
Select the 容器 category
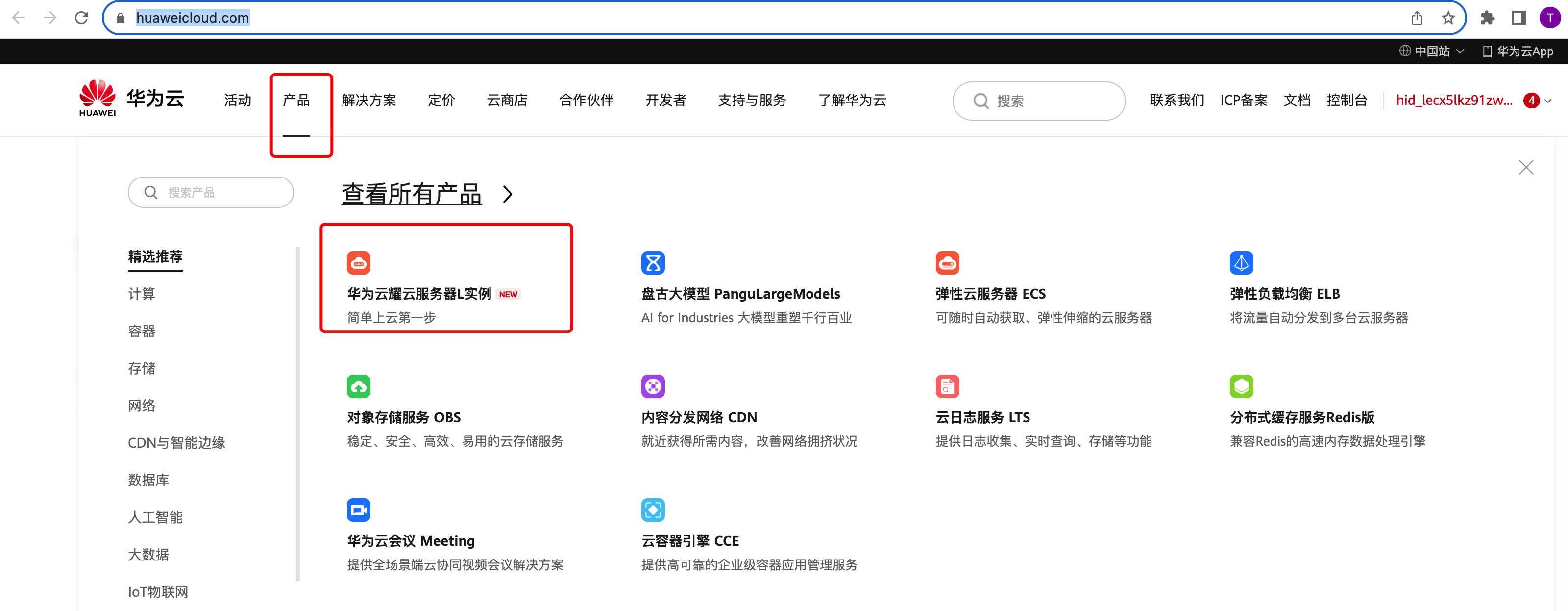pyautogui.click(x=141, y=331)
